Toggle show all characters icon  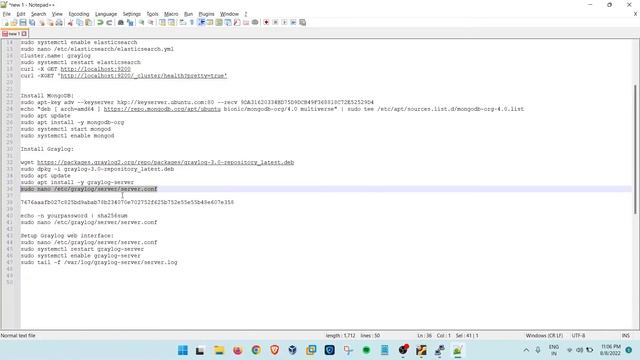[191, 22]
